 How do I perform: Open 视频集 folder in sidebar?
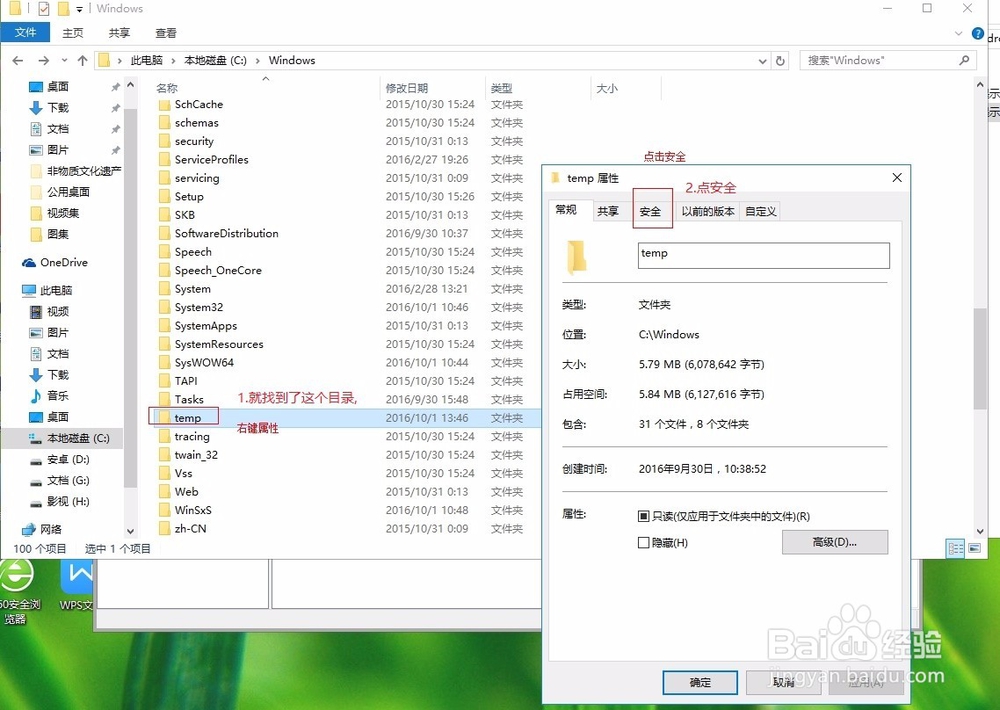55,213
